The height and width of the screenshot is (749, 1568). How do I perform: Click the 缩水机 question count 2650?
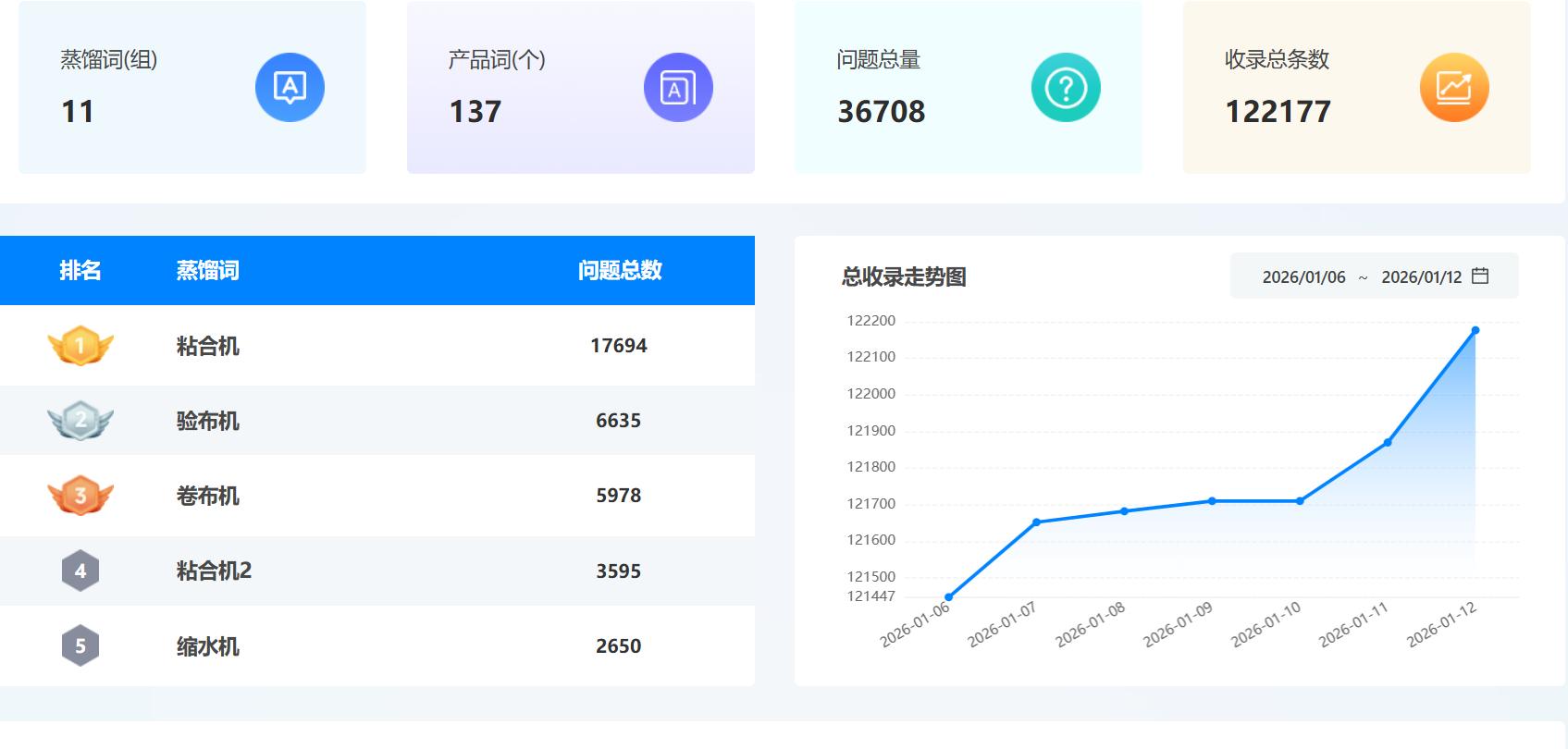point(618,645)
